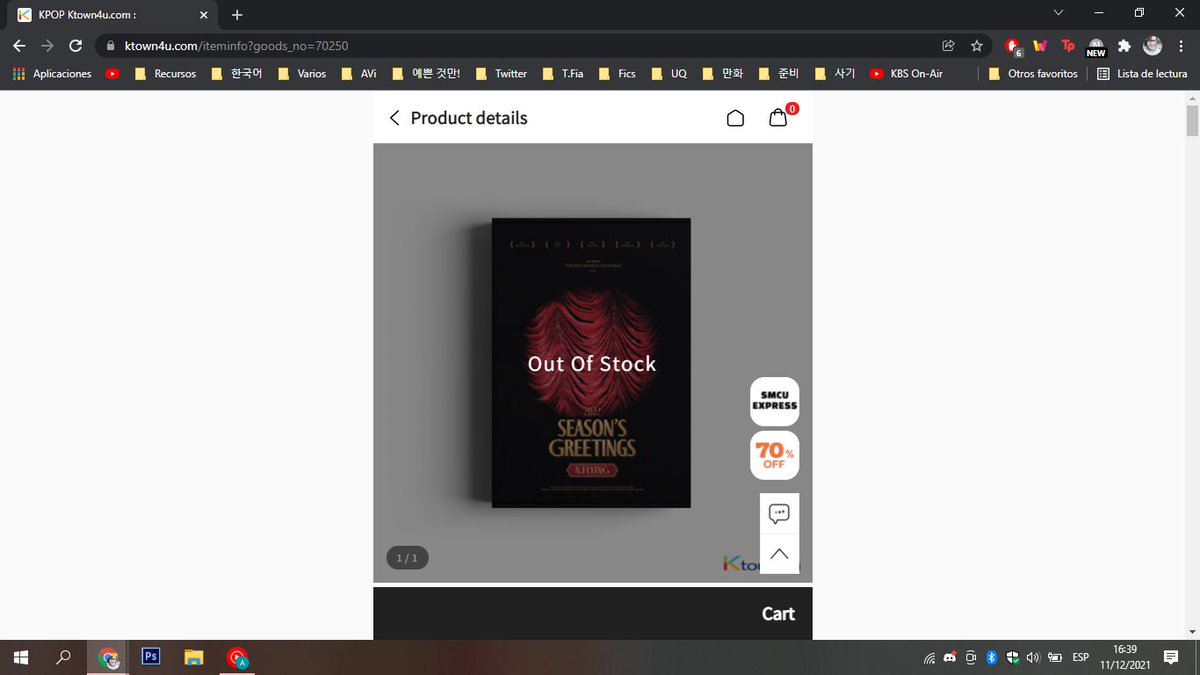The width and height of the screenshot is (1200, 675).
Task: Open a new browser tab
Action: pos(237,15)
